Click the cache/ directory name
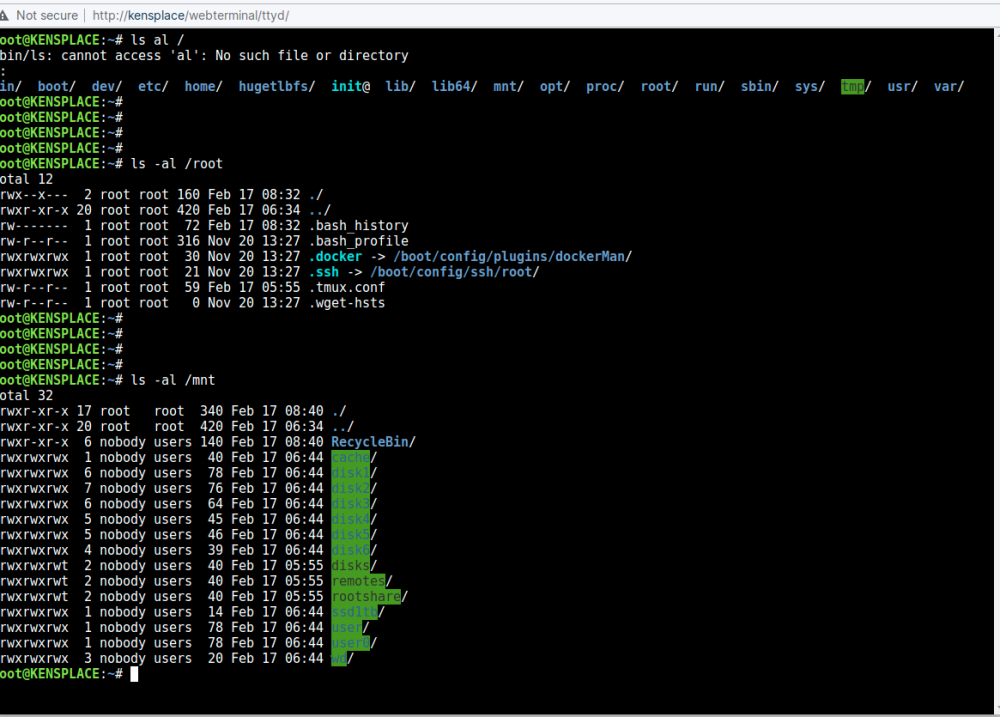Image resolution: width=1000 pixels, height=717 pixels. point(355,457)
